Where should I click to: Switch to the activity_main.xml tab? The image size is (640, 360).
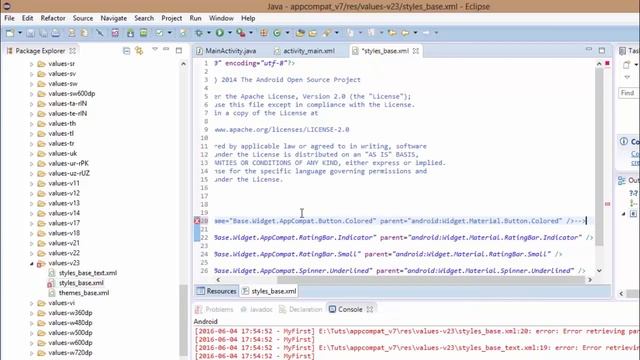304,51
